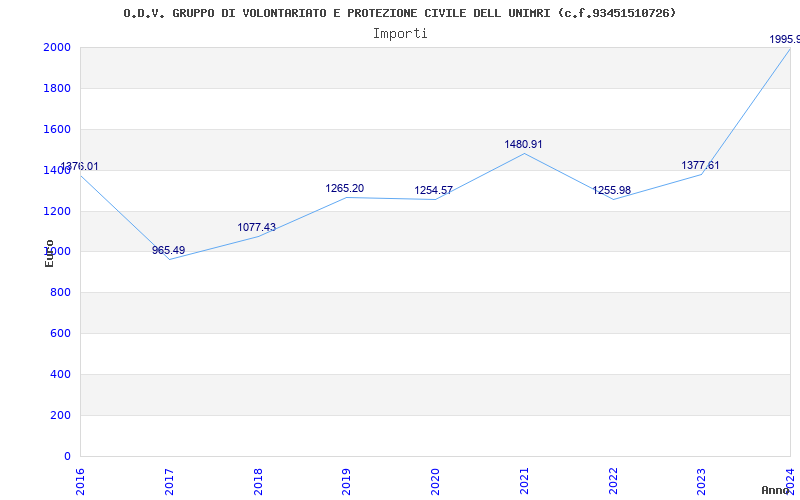Click the "Anno" x-axis title
Screen dimensions: 800x500
pos(778,490)
